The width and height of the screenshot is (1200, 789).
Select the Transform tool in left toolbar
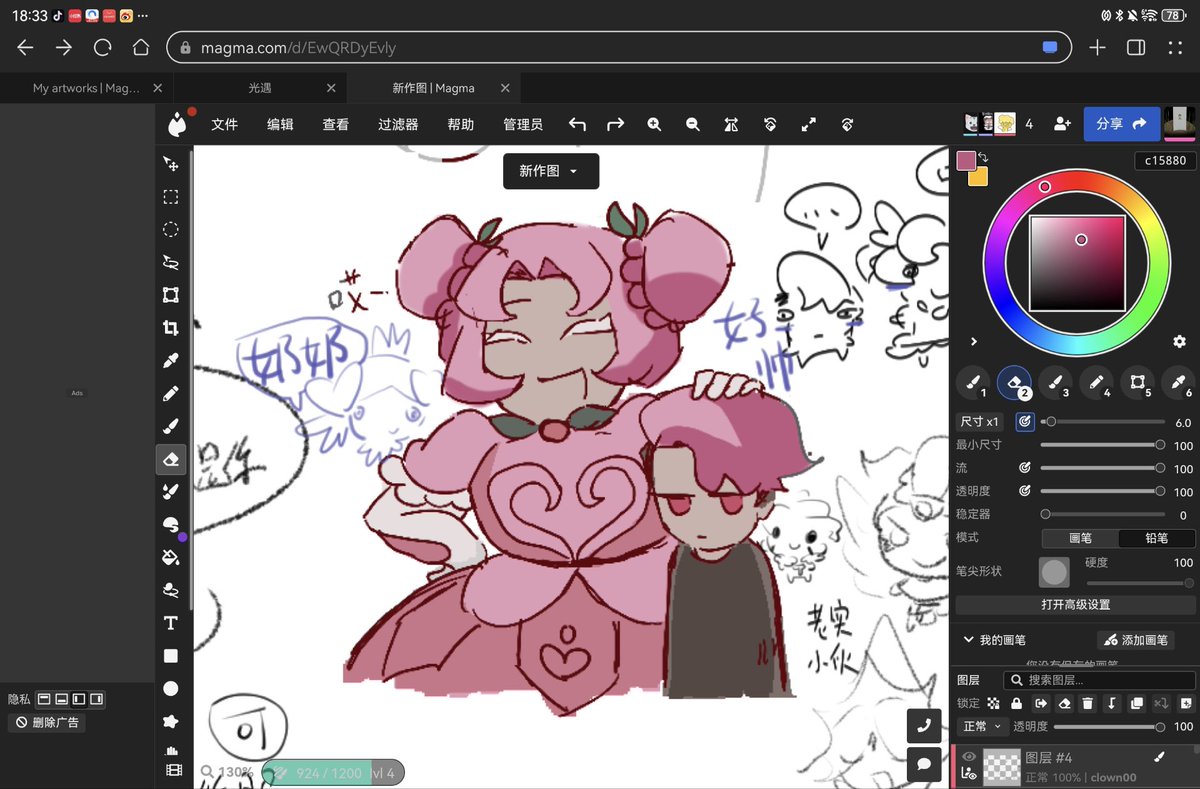coord(171,295)
